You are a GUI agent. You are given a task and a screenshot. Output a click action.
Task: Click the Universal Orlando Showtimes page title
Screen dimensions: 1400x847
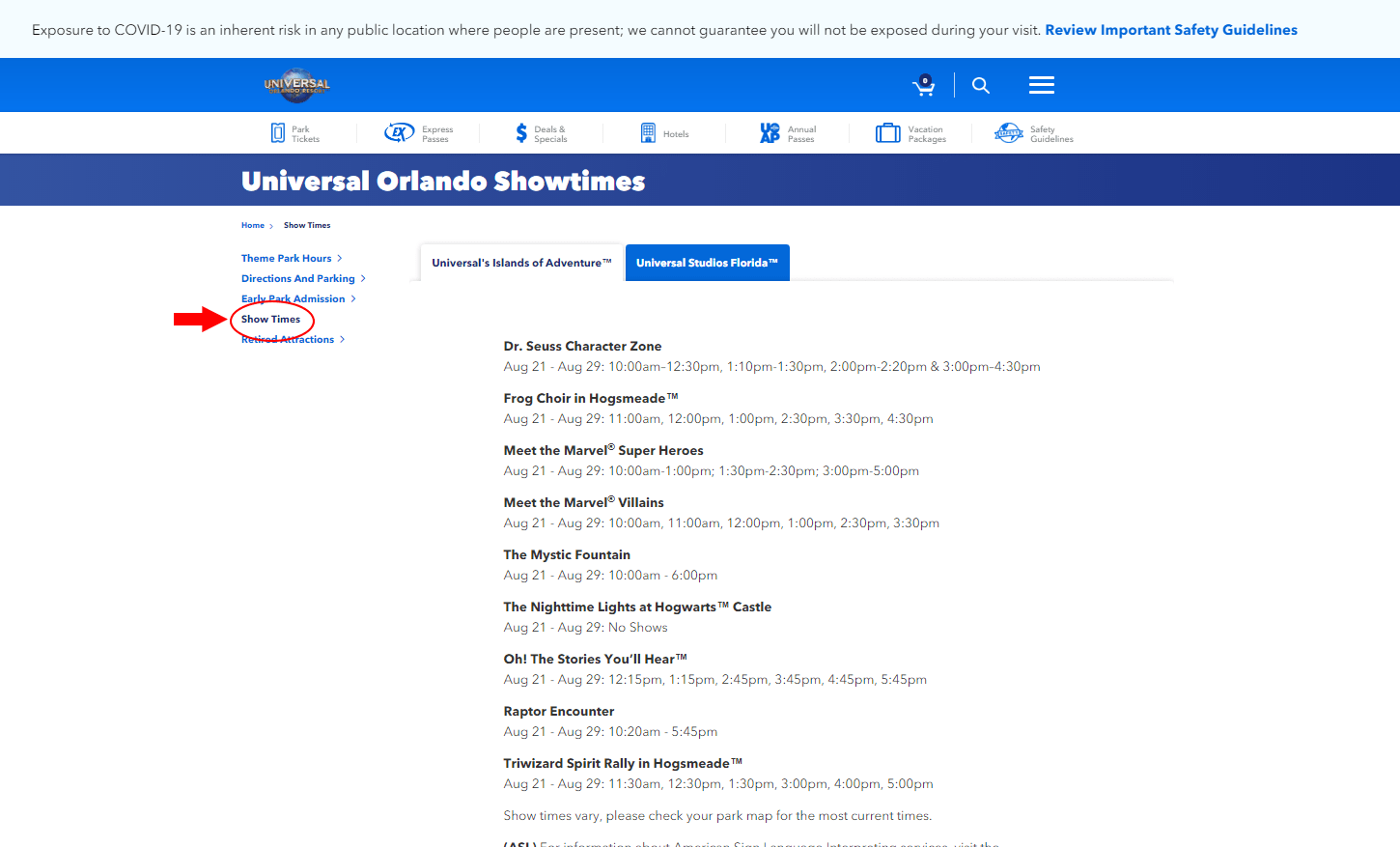[443, 181]
